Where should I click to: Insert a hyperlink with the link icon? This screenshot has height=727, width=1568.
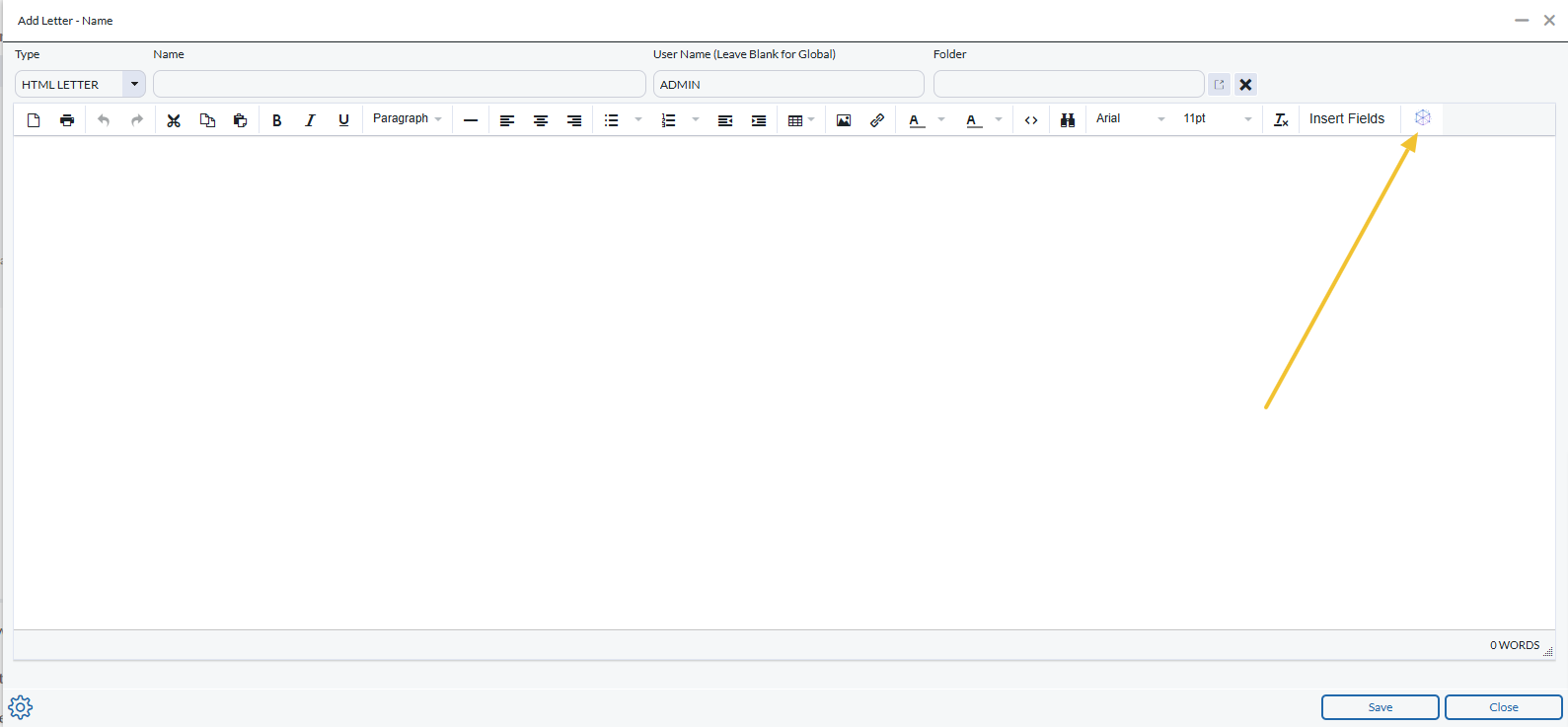877,120
